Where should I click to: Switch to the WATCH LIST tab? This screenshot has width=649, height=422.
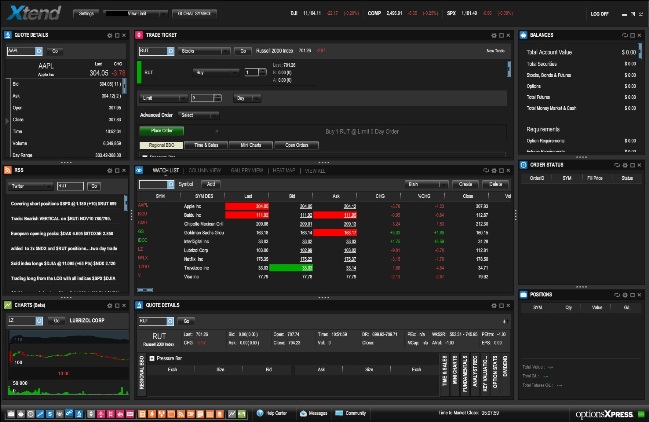click(x=166, y=170)
